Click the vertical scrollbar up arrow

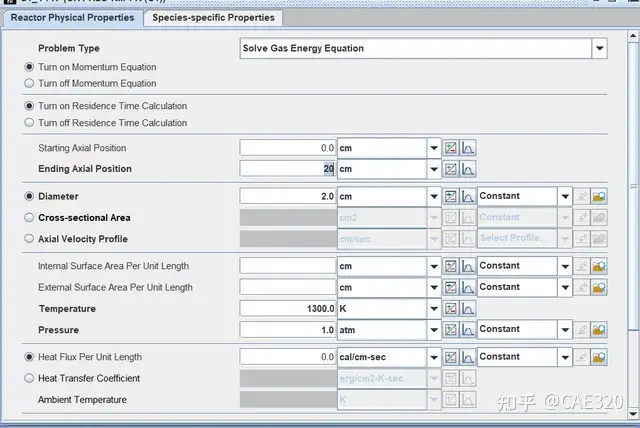633,36
